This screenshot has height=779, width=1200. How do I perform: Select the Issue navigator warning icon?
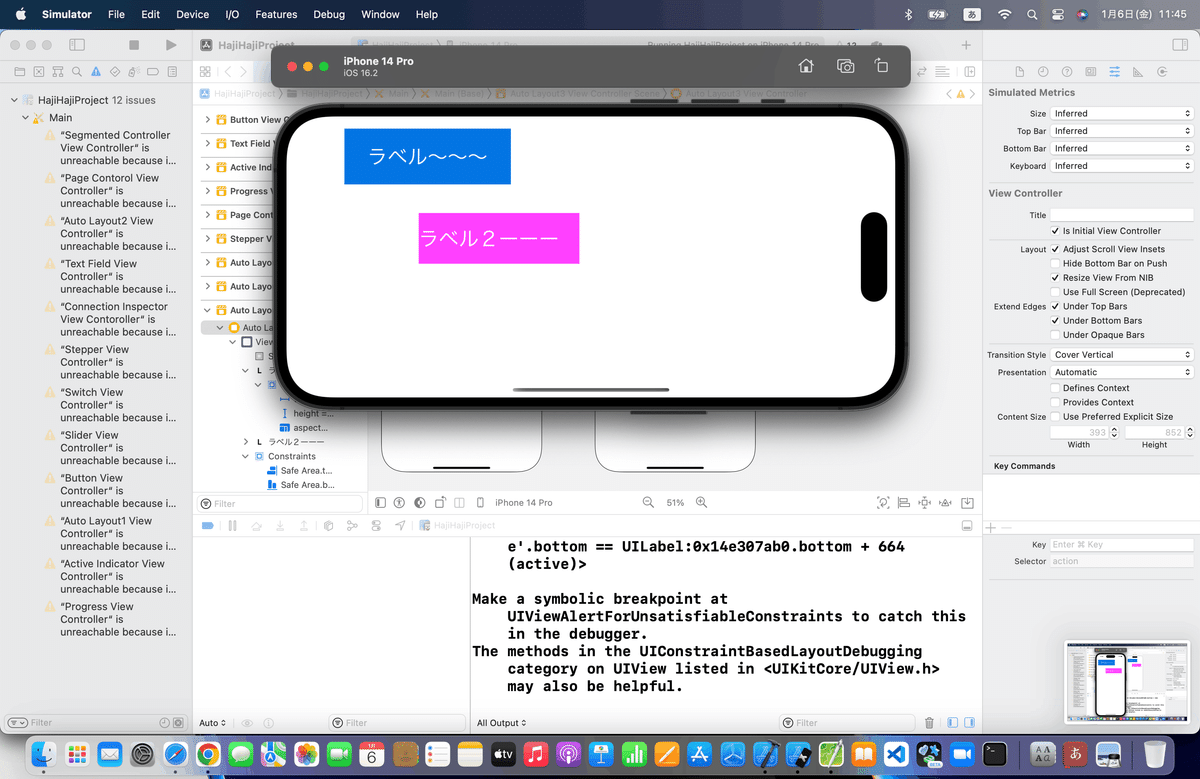pos(96,72)
